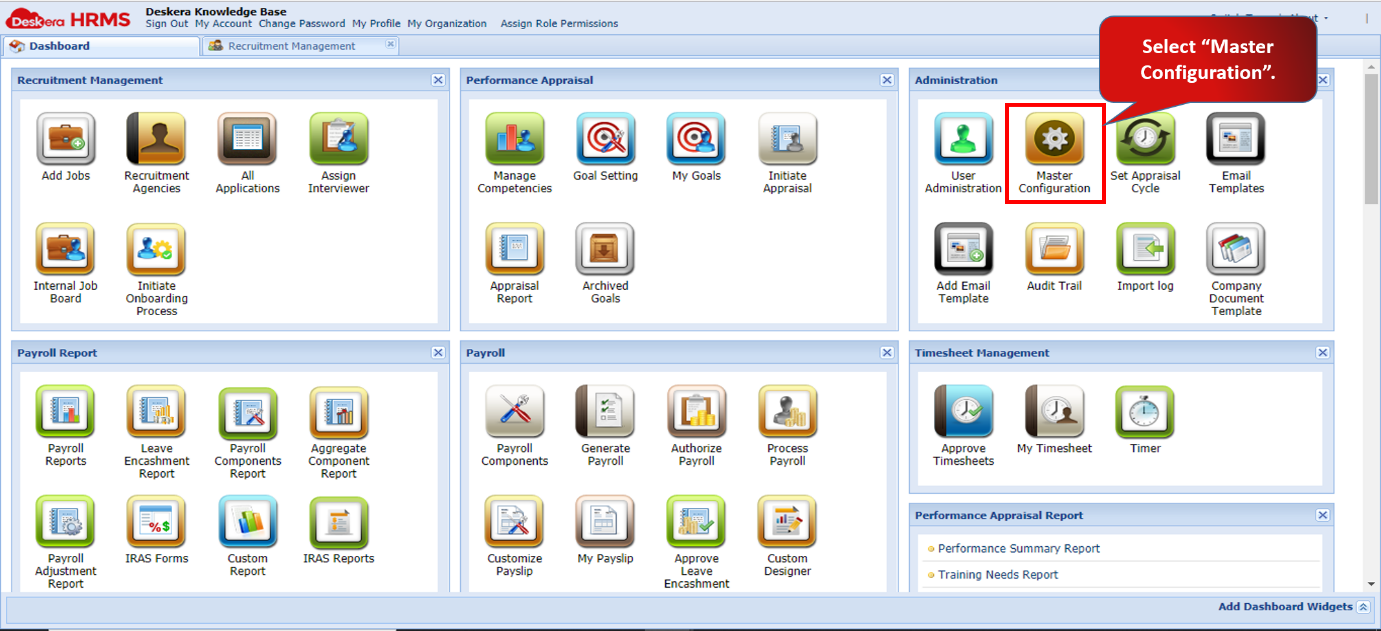Open the Import log icon
Viewport: 1381px width, 631px height.
[1145, 252]
